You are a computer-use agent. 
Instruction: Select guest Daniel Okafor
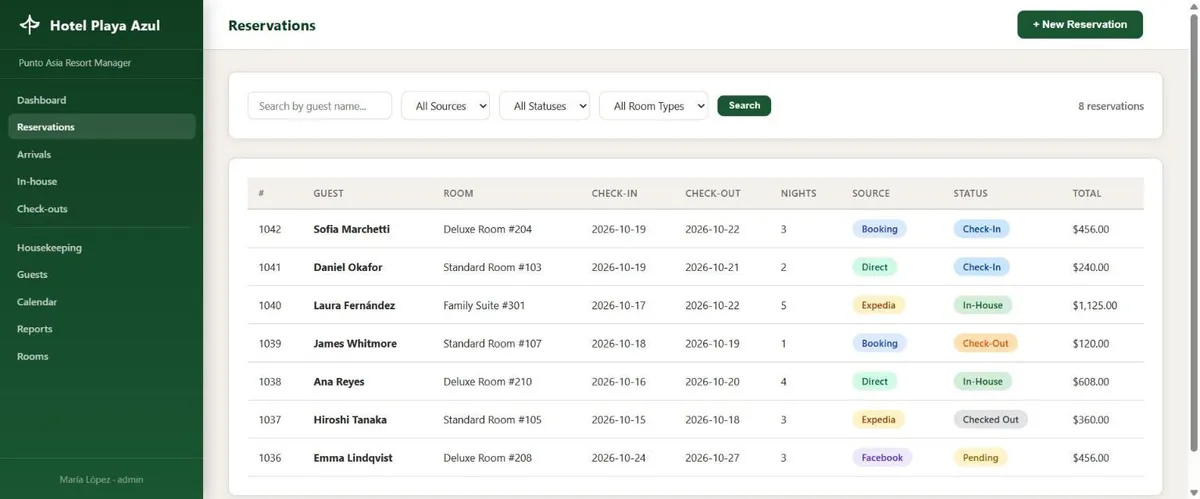(x=348, y=267)
